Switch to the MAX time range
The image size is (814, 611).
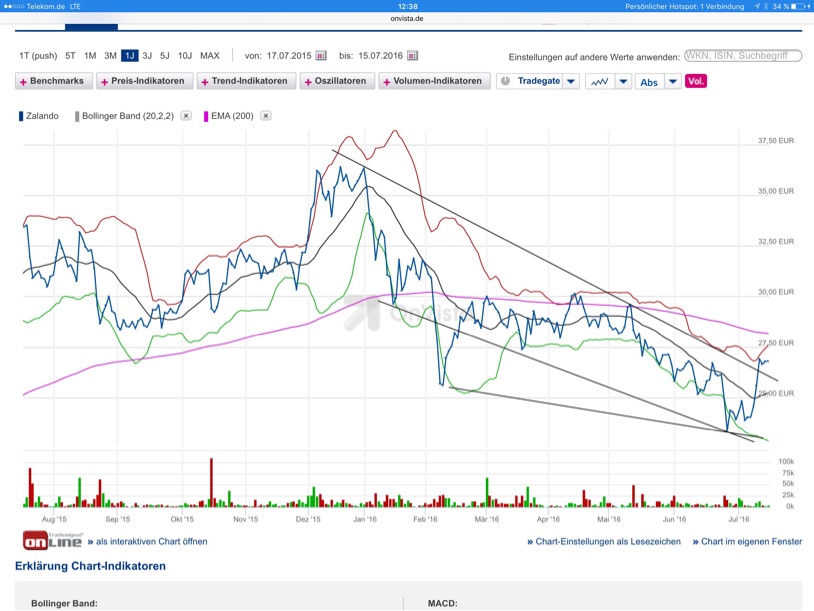click(210, 56)
